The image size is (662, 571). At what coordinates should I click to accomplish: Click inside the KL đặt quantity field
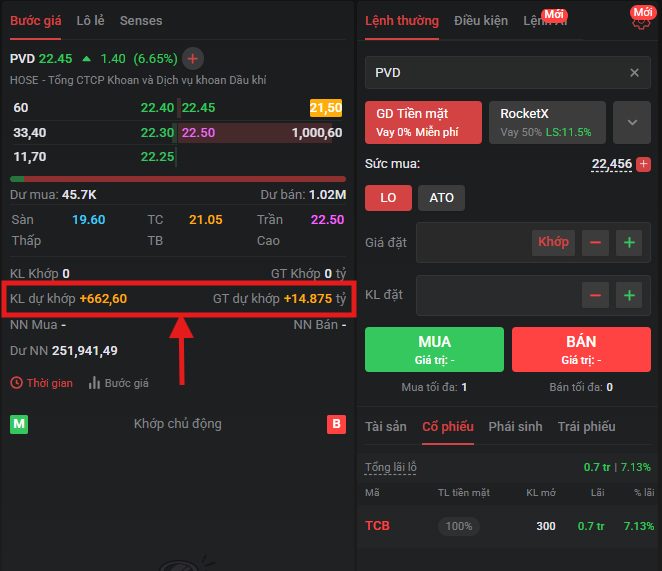click(495, 295)
